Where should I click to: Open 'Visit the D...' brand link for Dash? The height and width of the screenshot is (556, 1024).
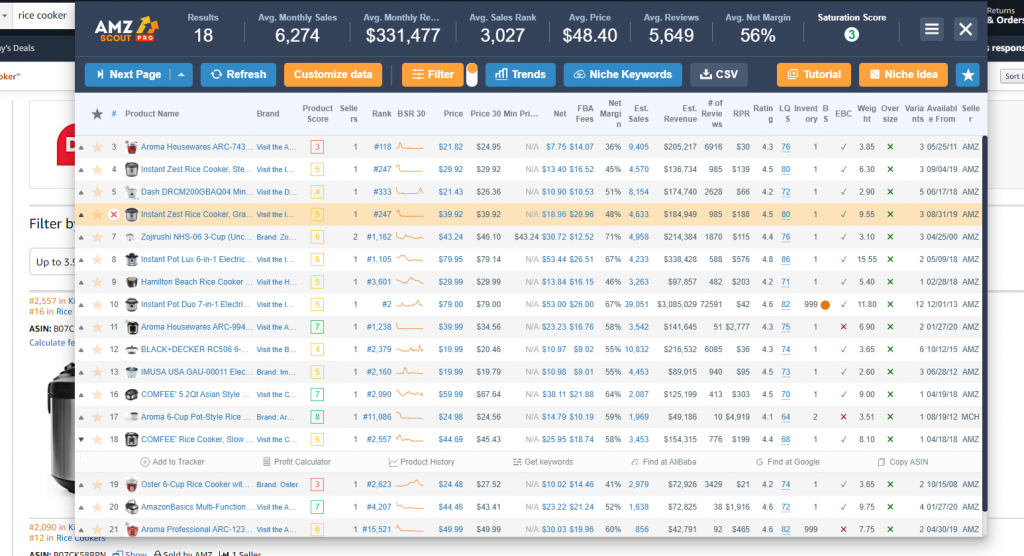277,192
